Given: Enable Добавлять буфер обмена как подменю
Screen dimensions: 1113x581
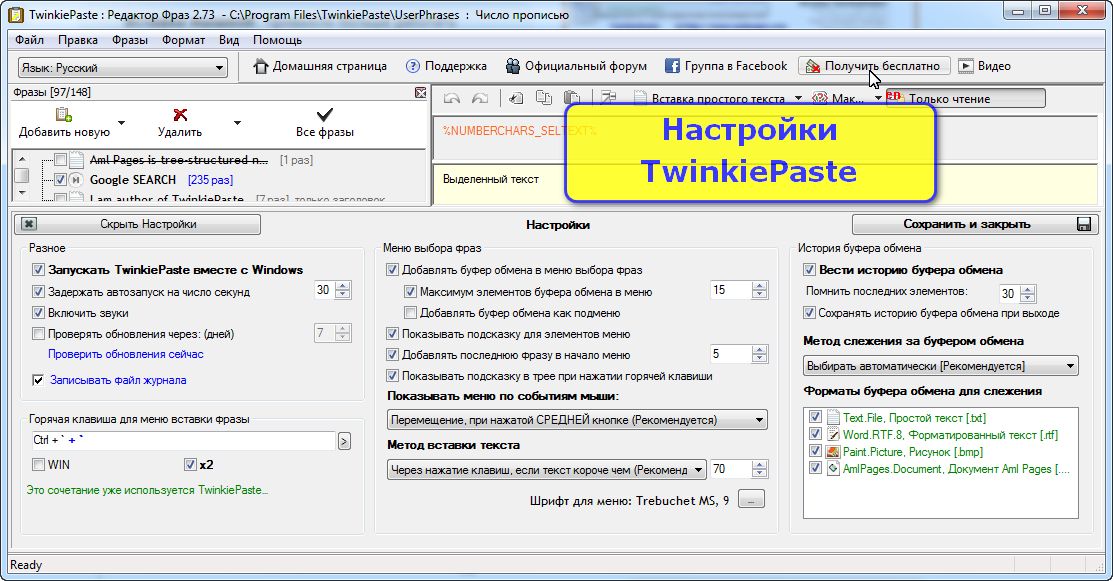Looking at the screenshot, I should (410, 313).
